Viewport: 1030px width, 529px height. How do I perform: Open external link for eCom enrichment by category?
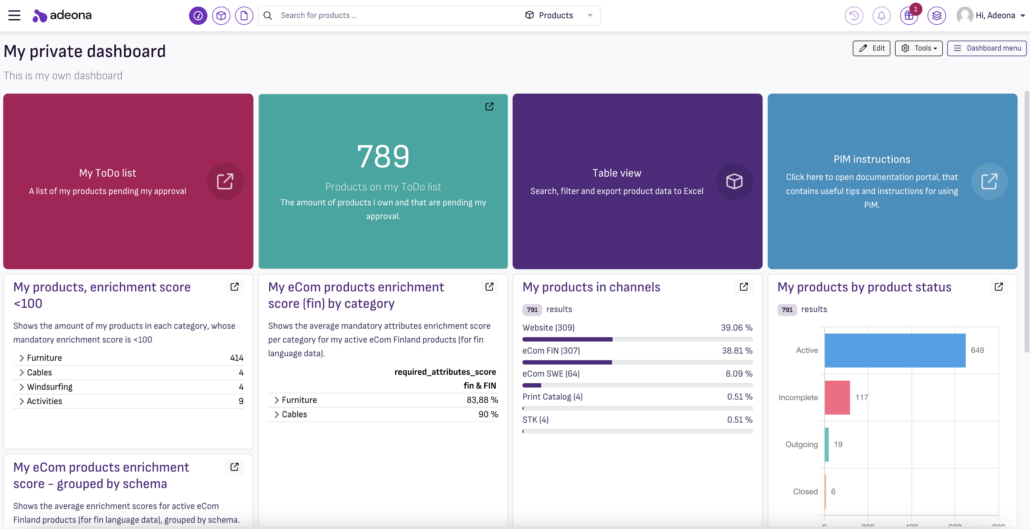(x=489, y=287)
